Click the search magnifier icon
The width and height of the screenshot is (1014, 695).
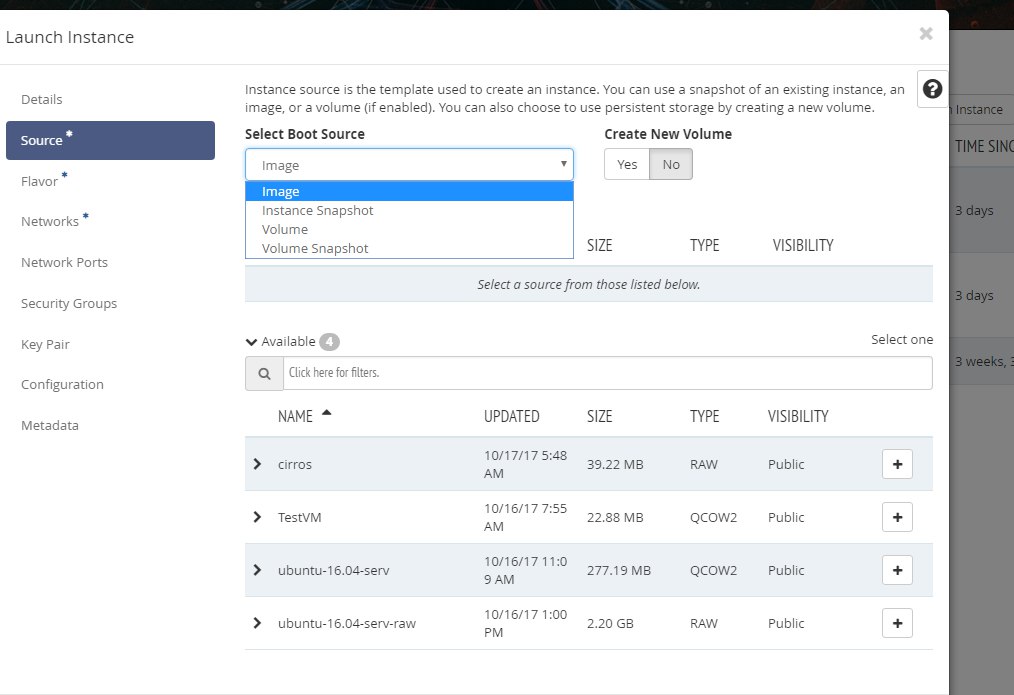pyautogui.click(x=265, y=373)
